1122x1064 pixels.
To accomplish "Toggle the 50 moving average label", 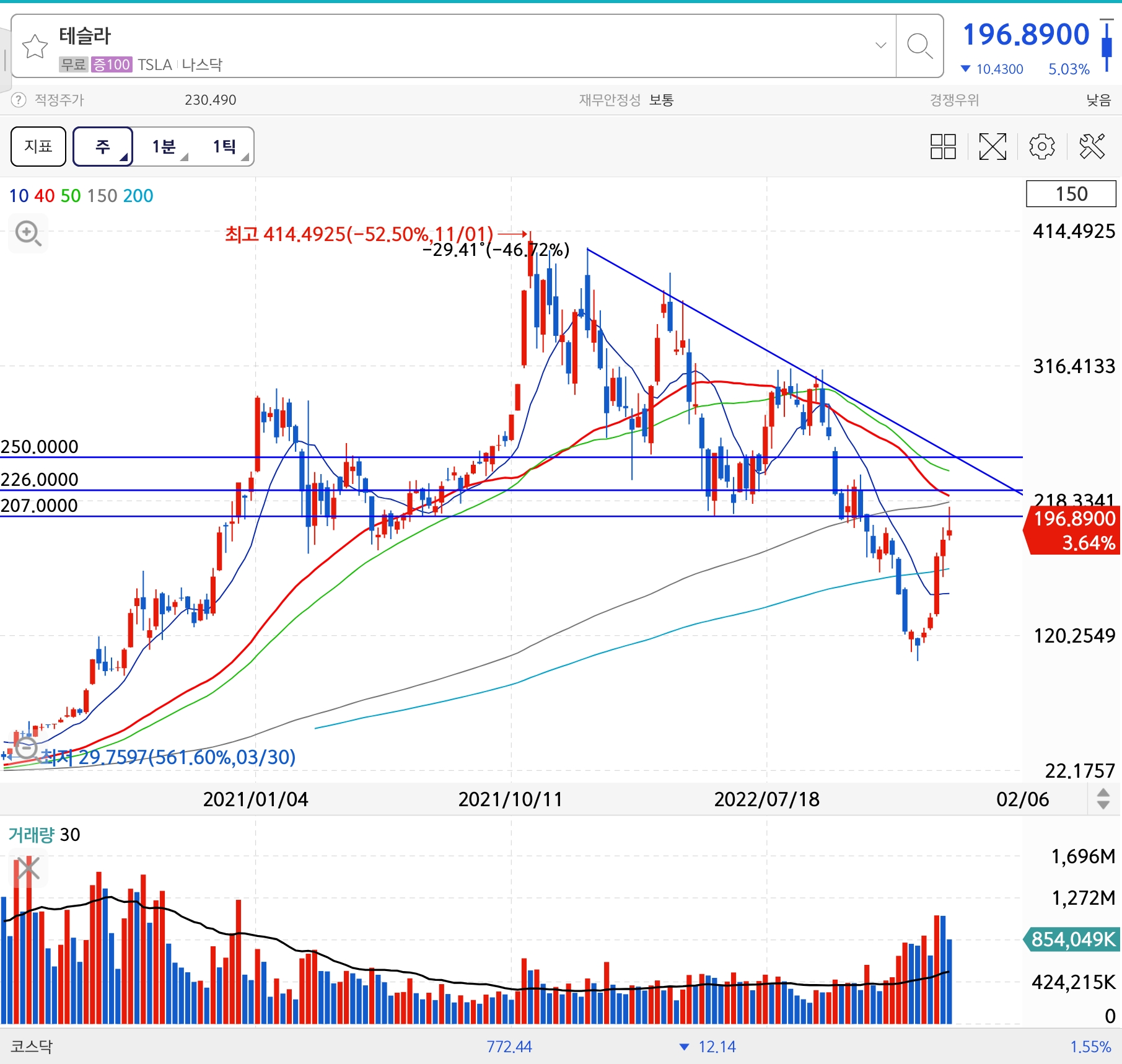I will [x=71, y=196].
